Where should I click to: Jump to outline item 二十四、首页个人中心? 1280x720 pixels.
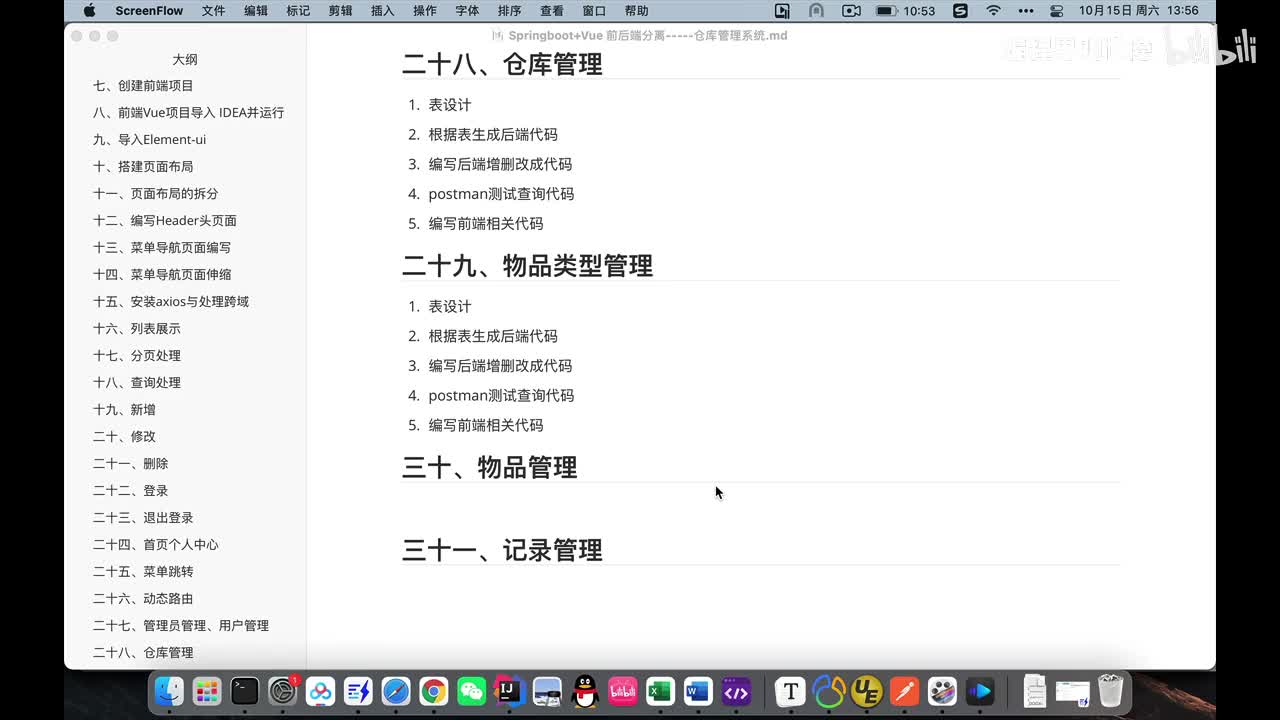[155, 545]
